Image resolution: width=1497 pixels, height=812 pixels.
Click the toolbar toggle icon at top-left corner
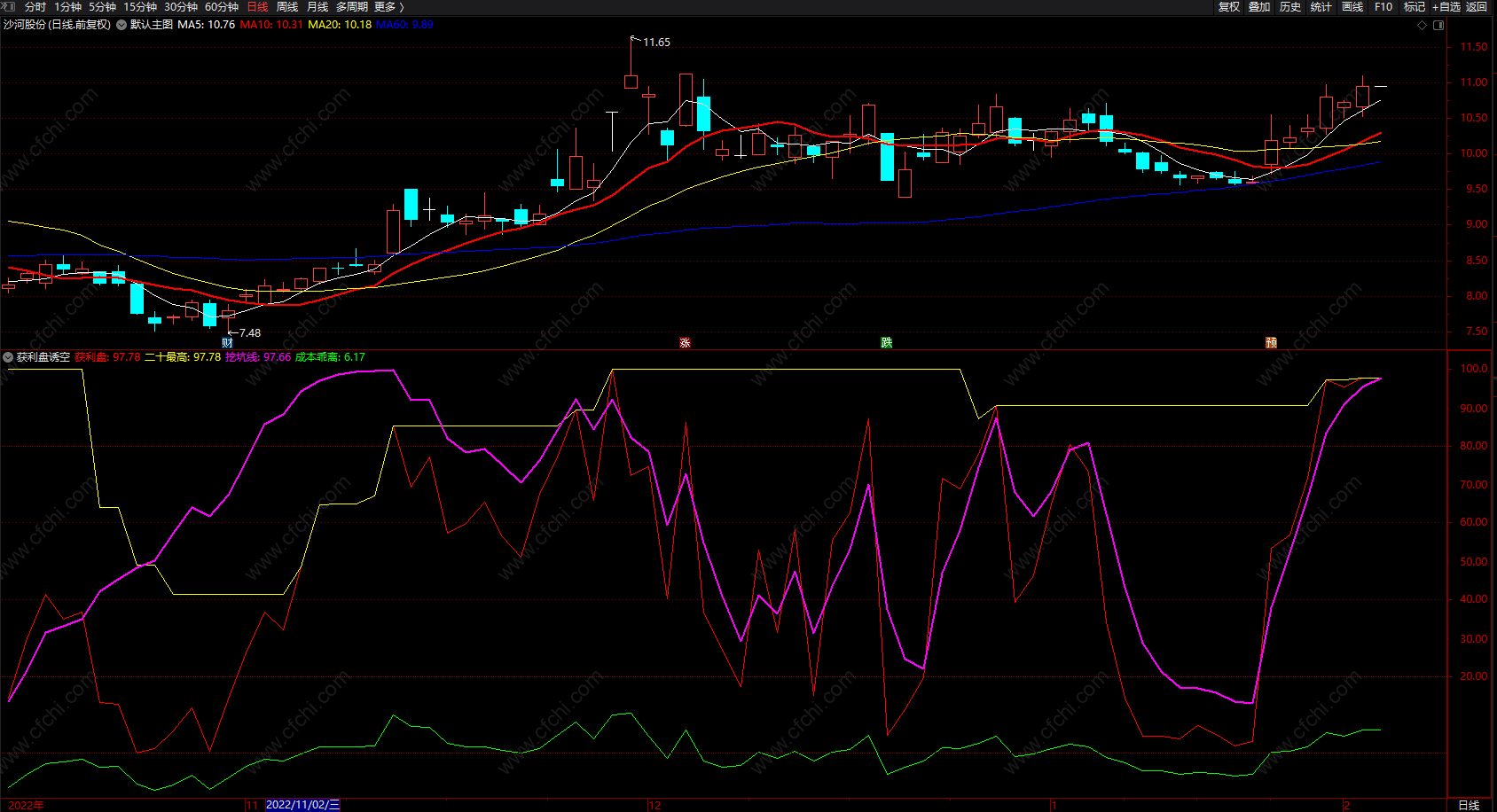click(x=9, y=6)
